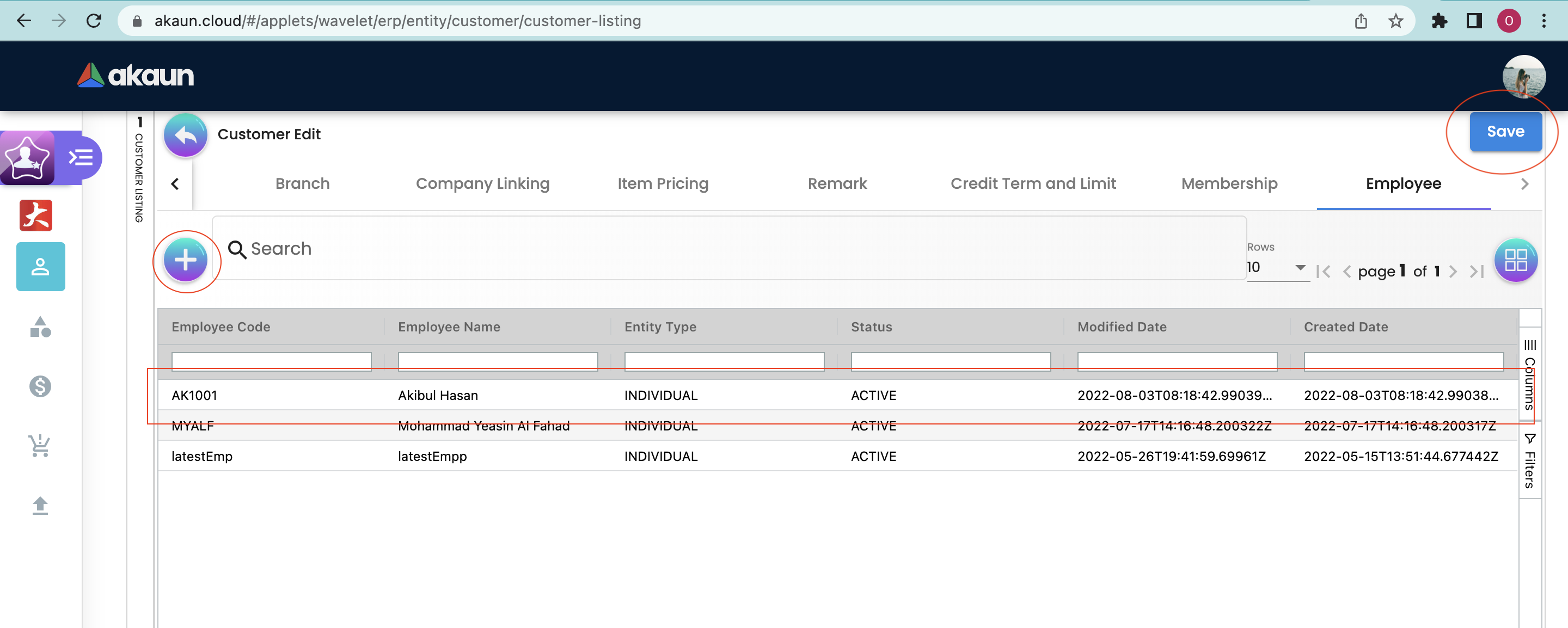Click the dollar coin icon in sidebar
Screen dimensions: 1568x628
(x=40, y=386)
